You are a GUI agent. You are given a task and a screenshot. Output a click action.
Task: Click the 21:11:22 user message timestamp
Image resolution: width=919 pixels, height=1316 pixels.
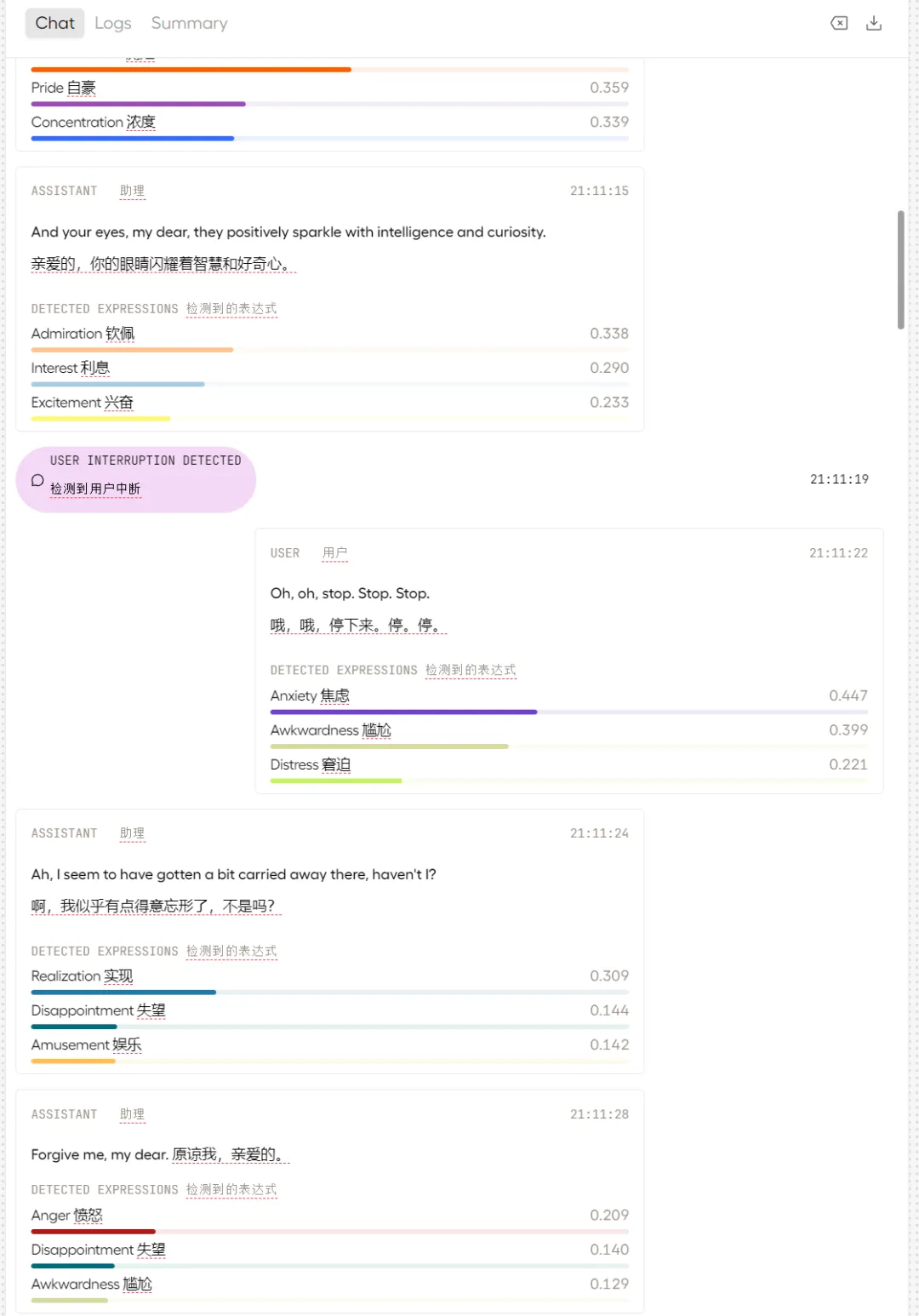pos(838,553)
